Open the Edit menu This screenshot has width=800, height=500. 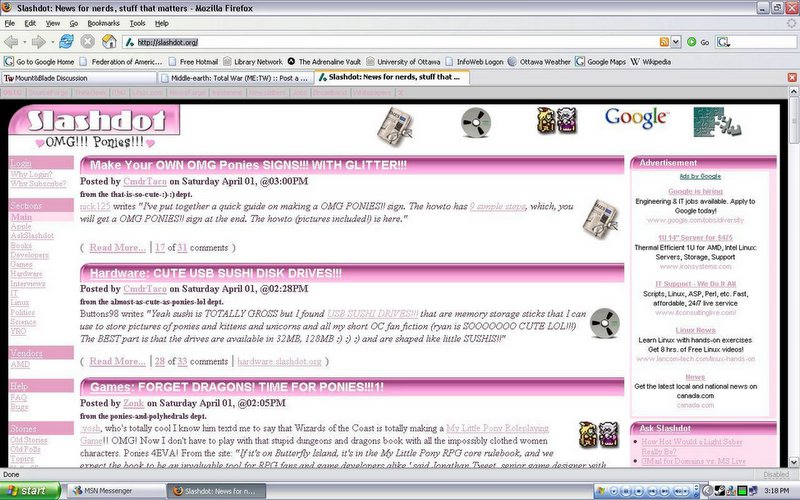tap(30, 23)
